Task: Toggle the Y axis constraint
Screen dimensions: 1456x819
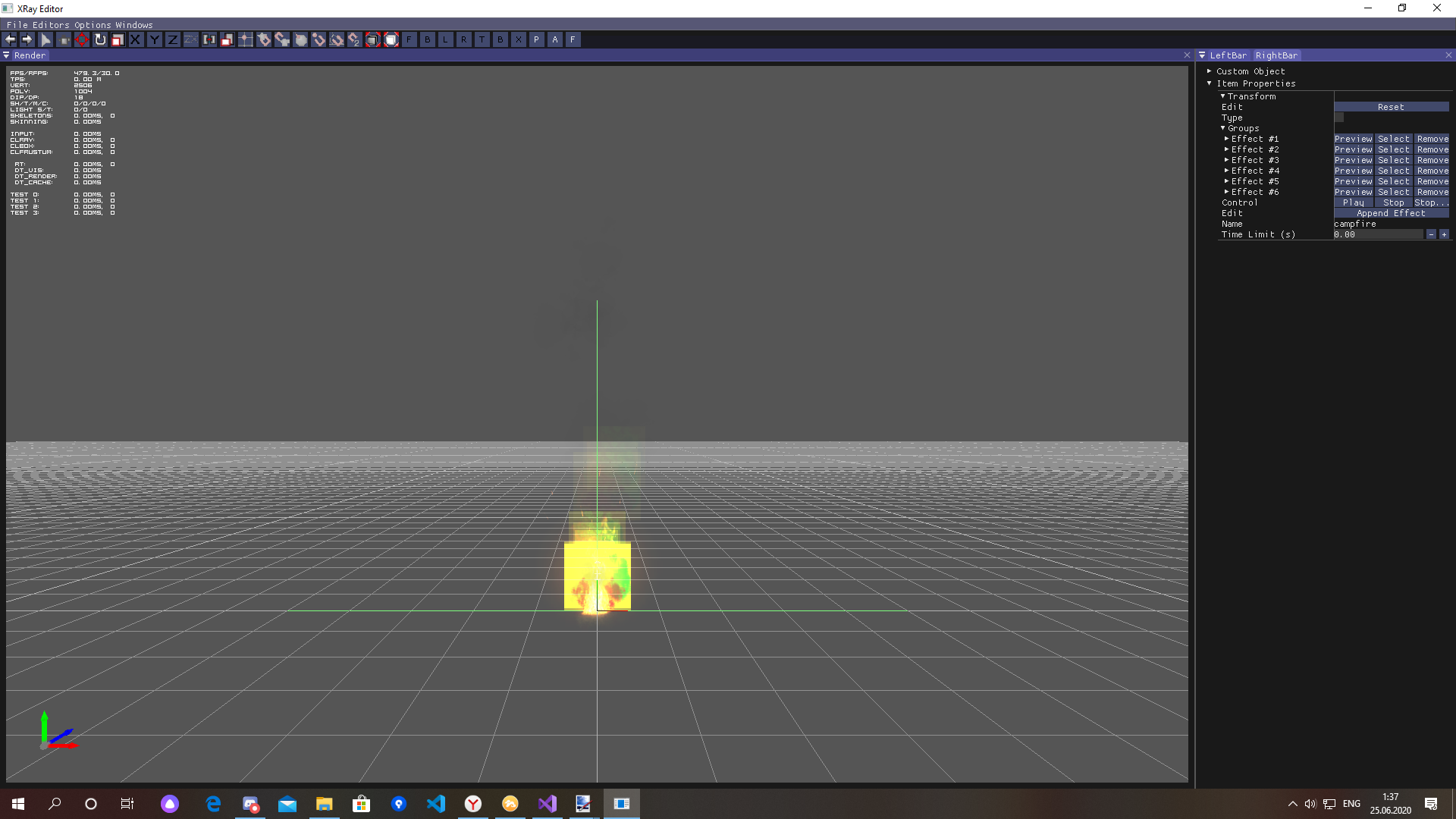Action: tap(155, 39)
